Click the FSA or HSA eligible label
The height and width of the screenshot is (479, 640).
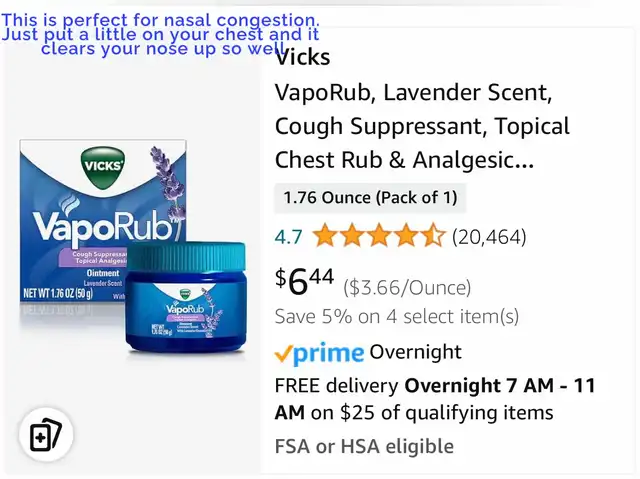pos(364,446)
